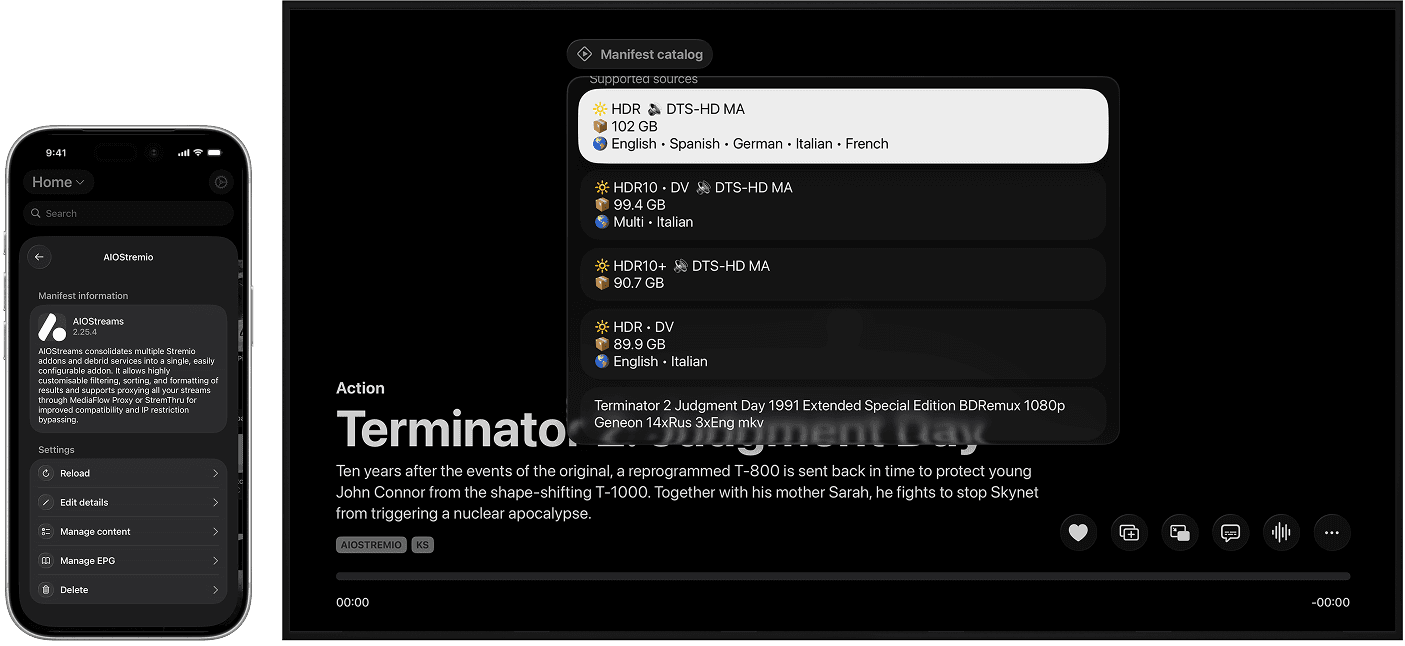The width and height of the screenshot is (1405, 646).
Task: Expand the Manage EPG row
Action: [128, 560]
